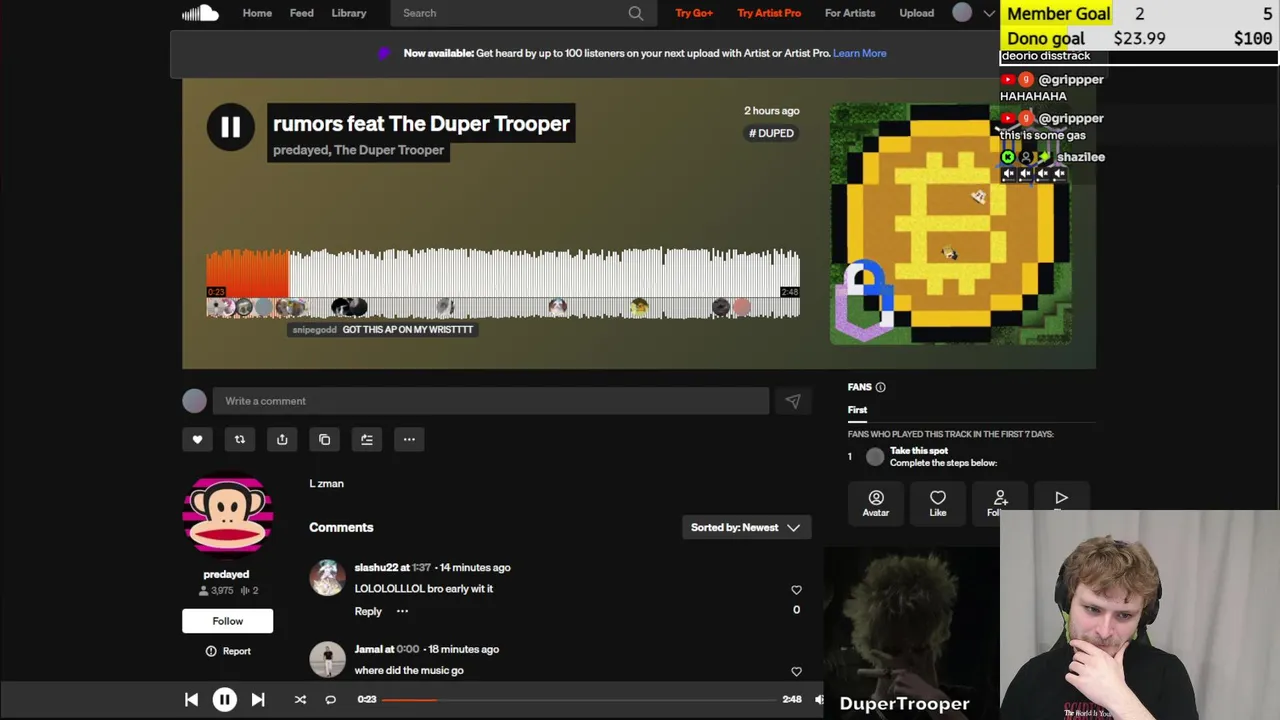
Task: Click snipegodd waveform comment text
Action: click(x=407, y=329)
